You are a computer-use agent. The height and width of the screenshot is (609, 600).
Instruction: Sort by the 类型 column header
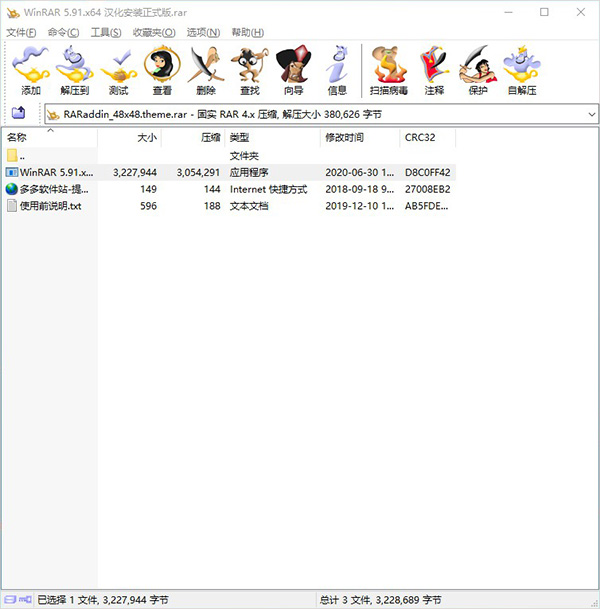[273, 137]
